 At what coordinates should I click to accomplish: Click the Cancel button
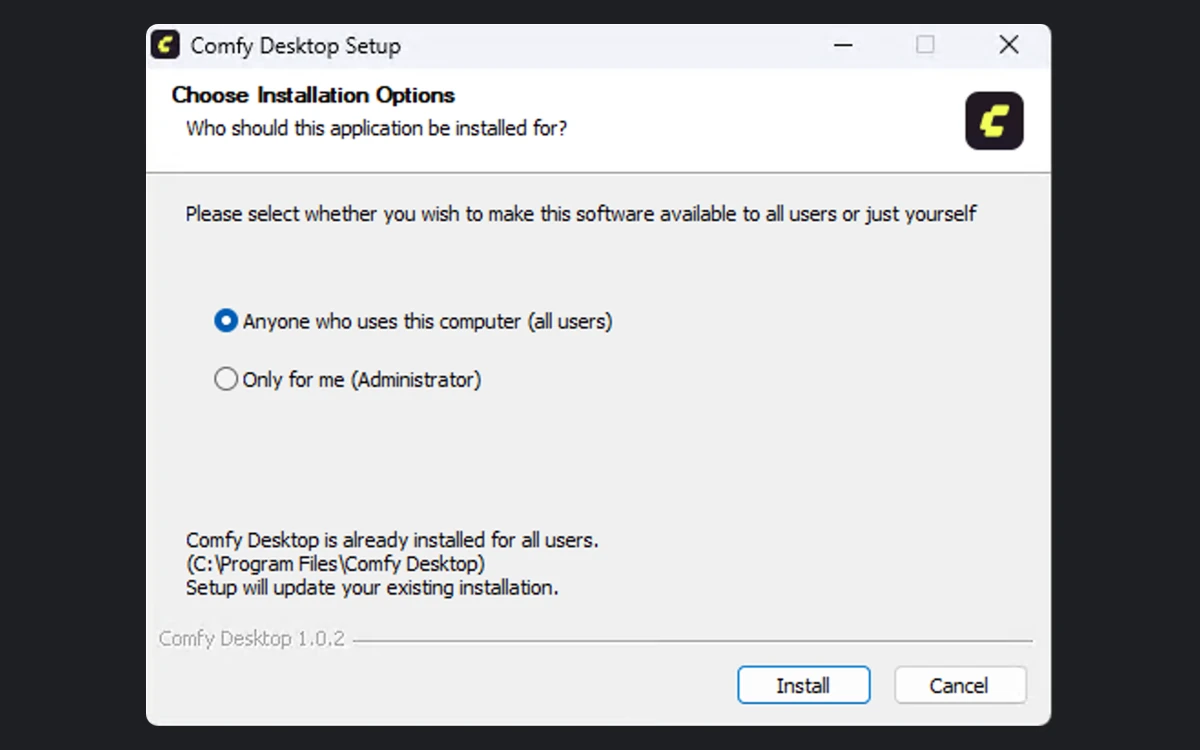click(960, 686)
